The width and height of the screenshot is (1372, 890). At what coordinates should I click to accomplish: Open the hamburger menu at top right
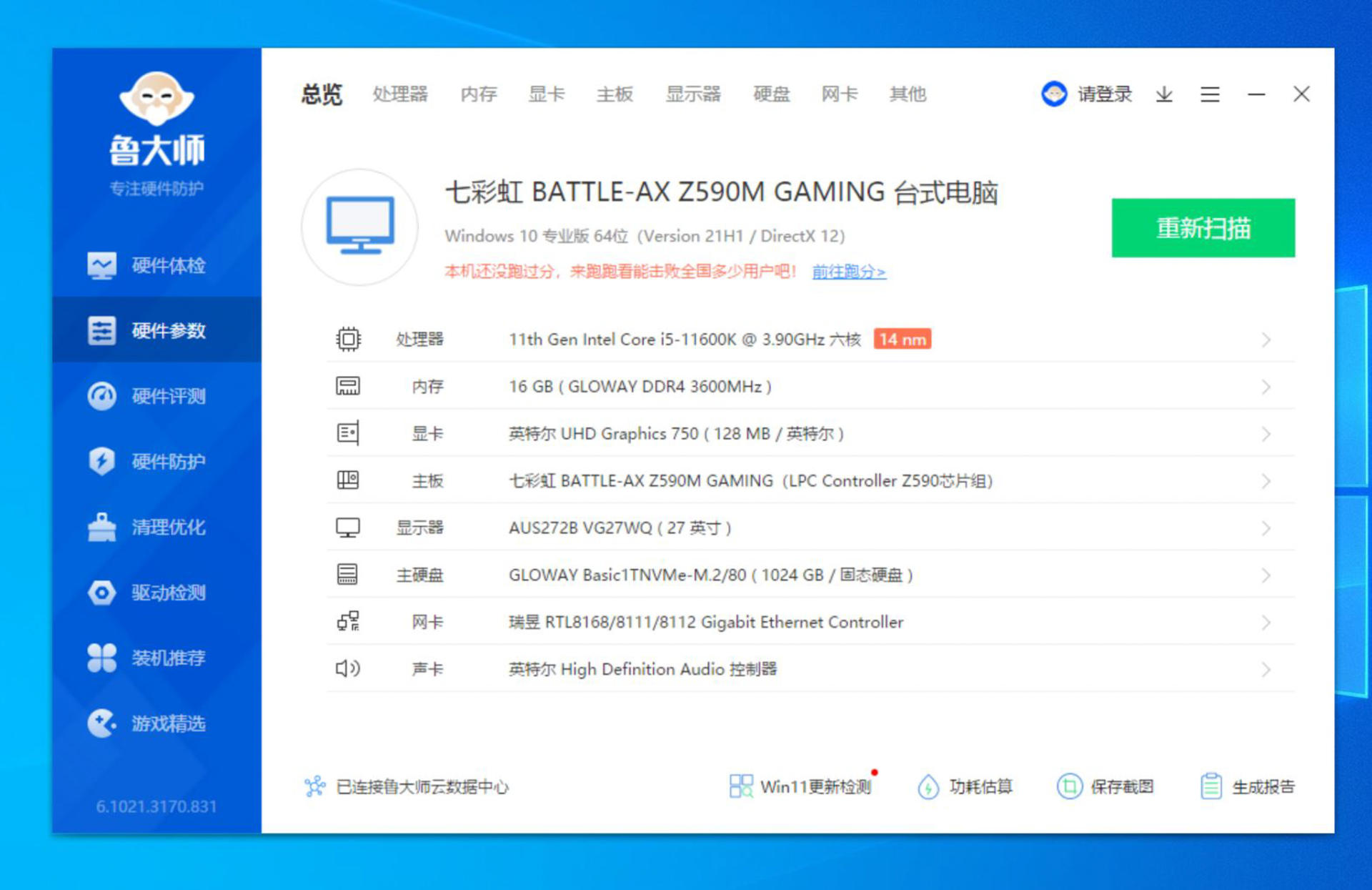click(x=1209, y=94)
